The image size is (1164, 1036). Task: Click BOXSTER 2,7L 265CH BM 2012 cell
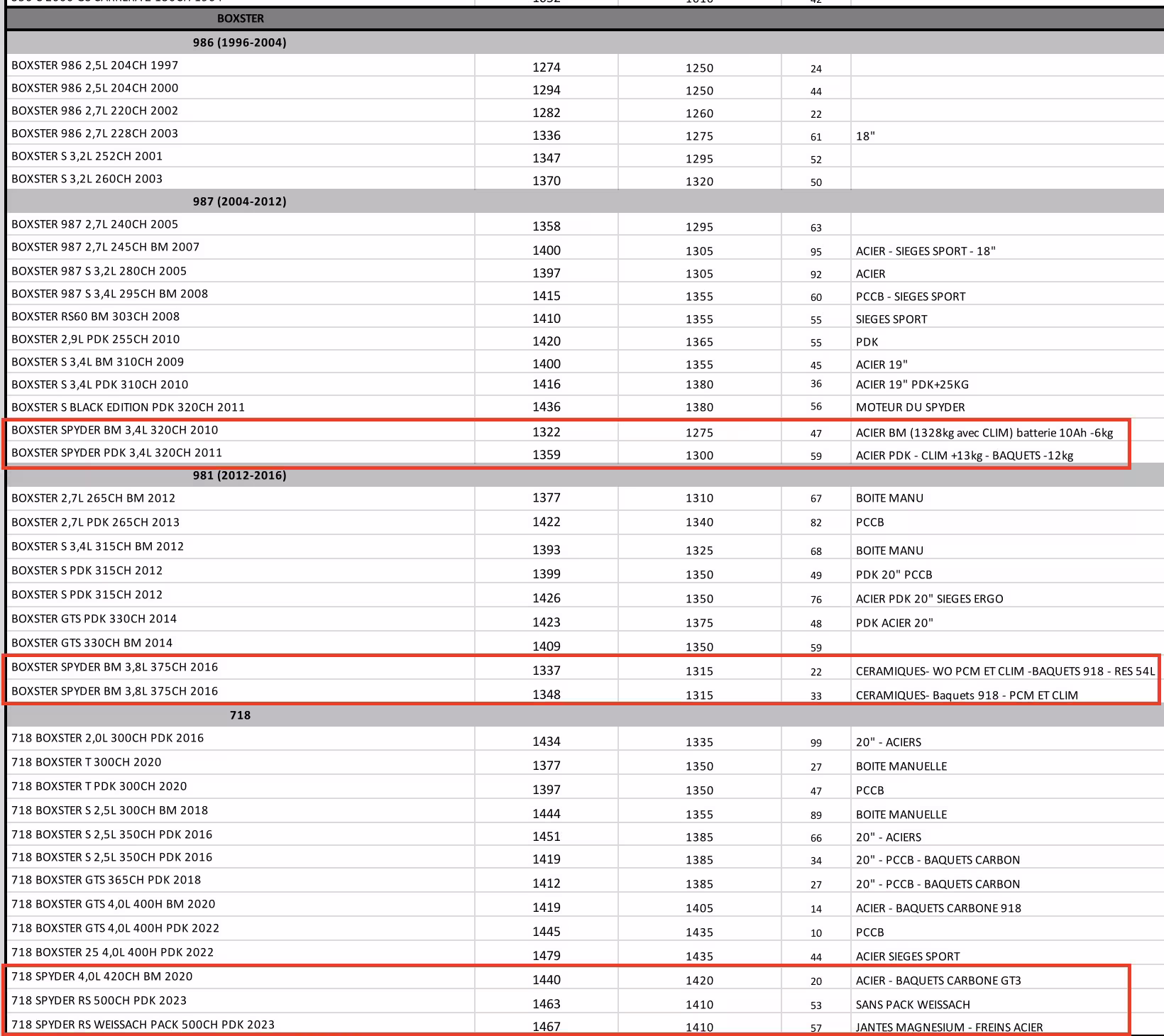coord(240,498)
